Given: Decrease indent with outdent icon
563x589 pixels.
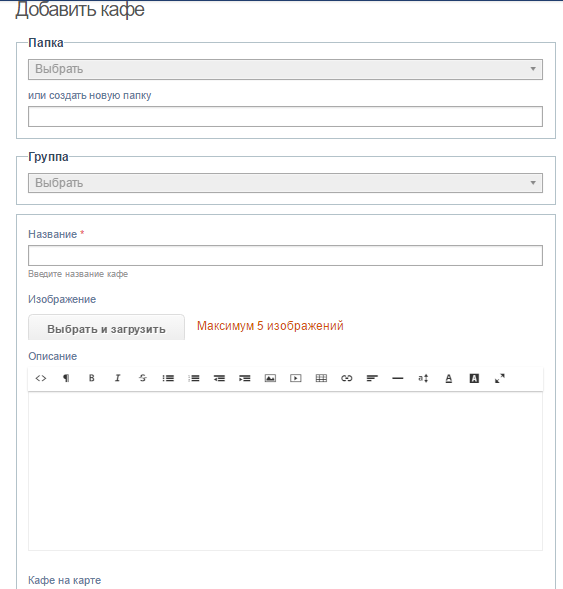Looking at the screenshot, I should coord(219,378).
